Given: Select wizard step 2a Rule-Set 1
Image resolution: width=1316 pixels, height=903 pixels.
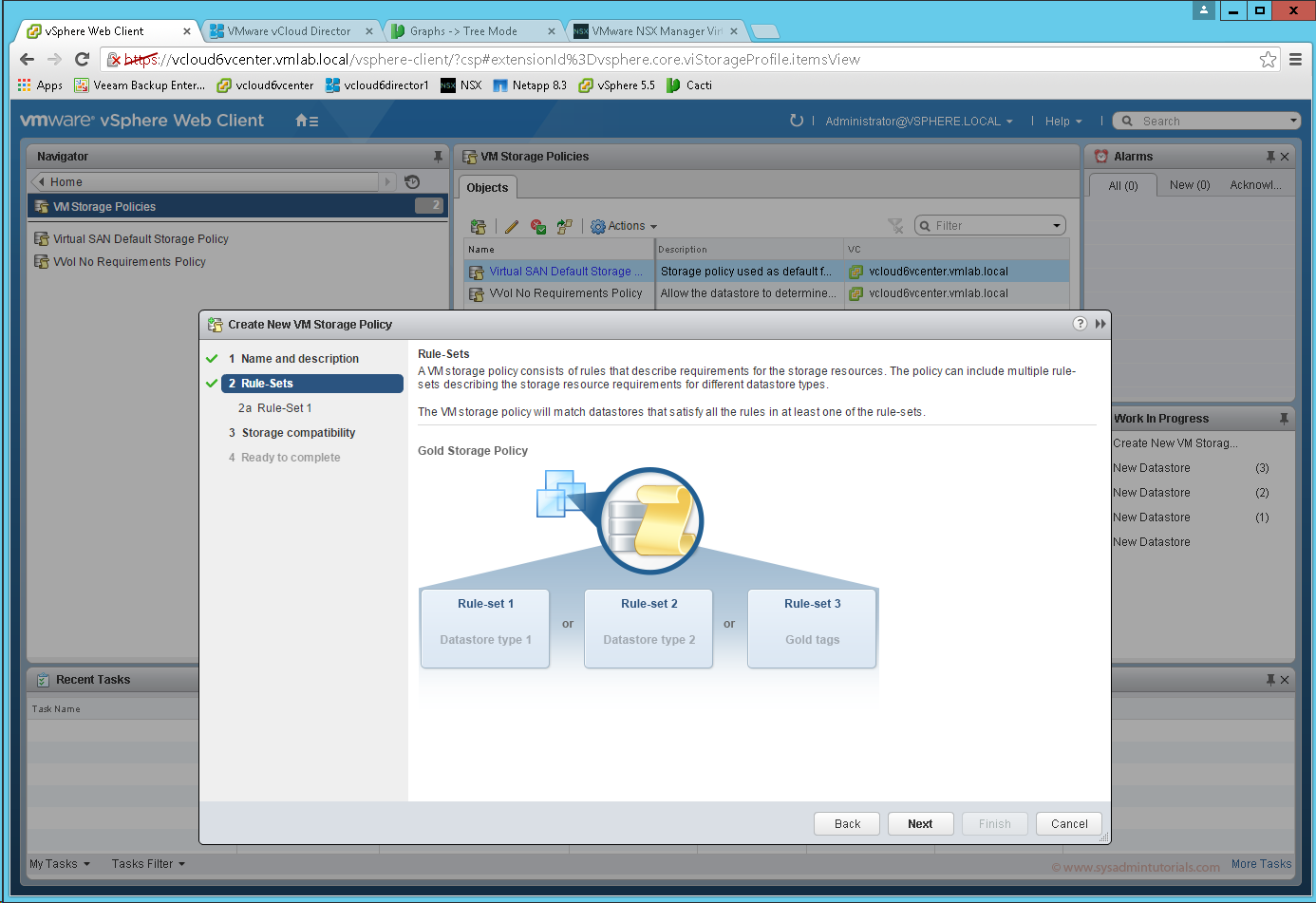Looking at the screenshot, I should (274, 408).
